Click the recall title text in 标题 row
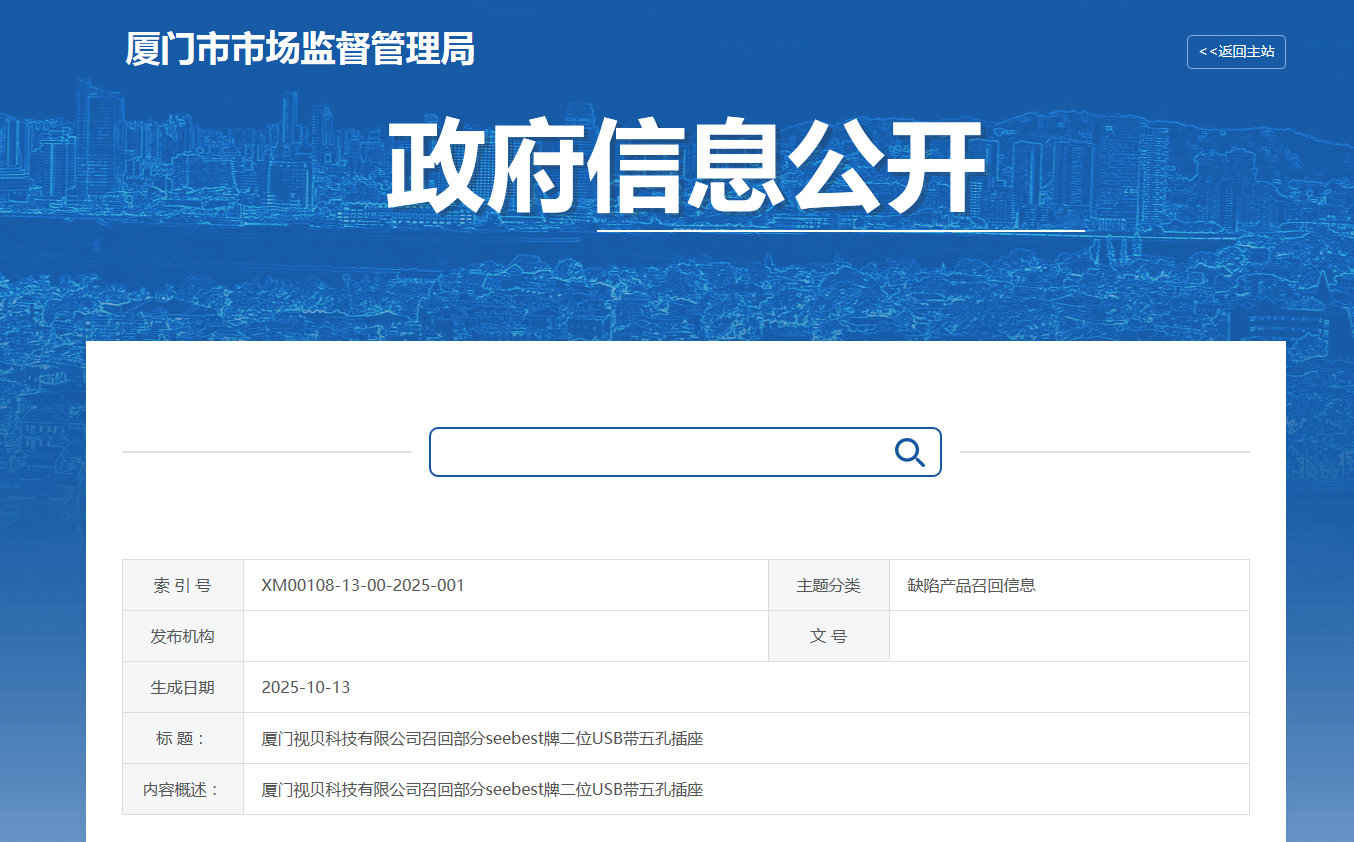The height and width of the screenshot is (842, 1354). 482,738
